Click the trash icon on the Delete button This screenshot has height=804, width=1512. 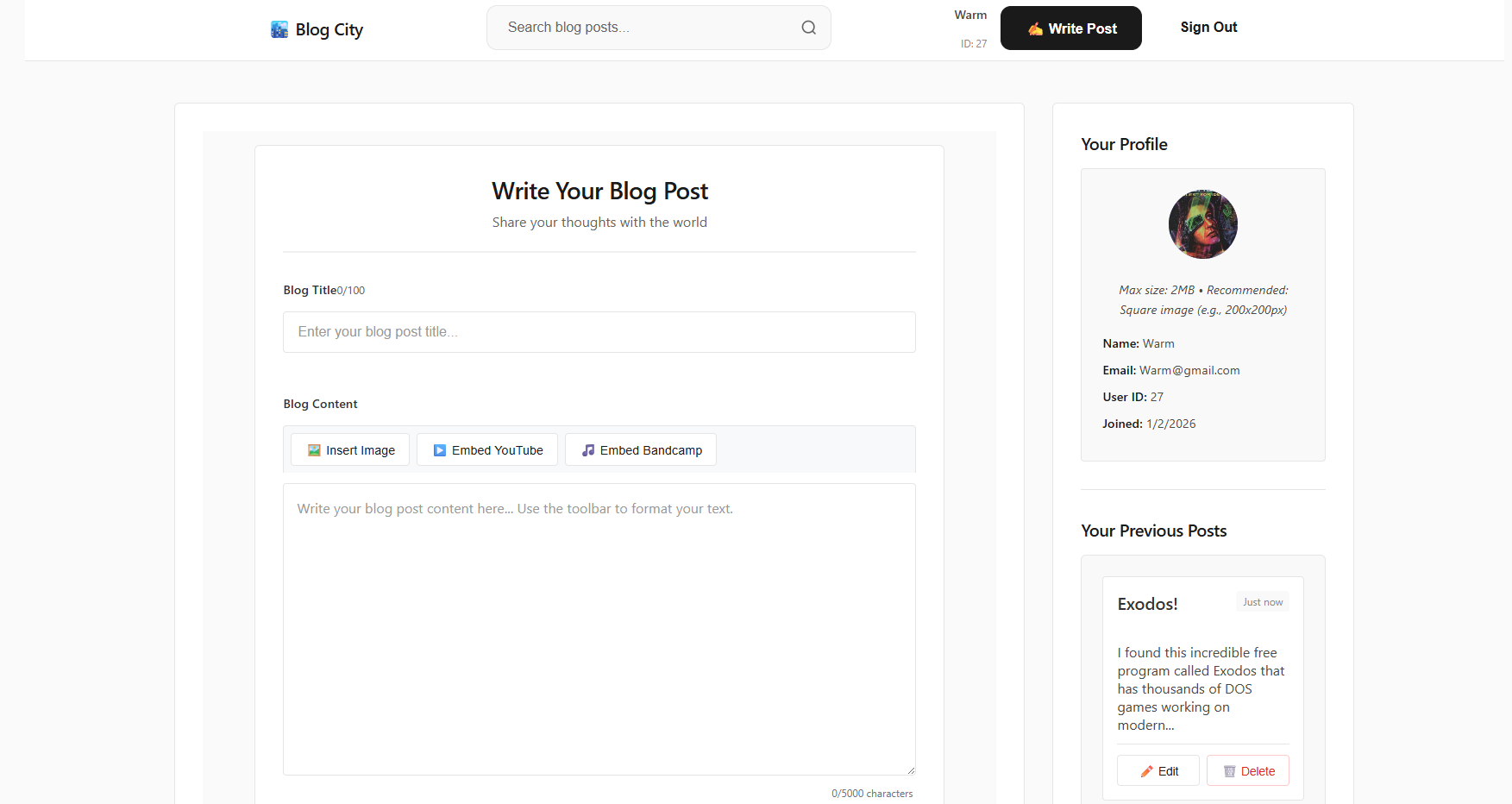1230,770
